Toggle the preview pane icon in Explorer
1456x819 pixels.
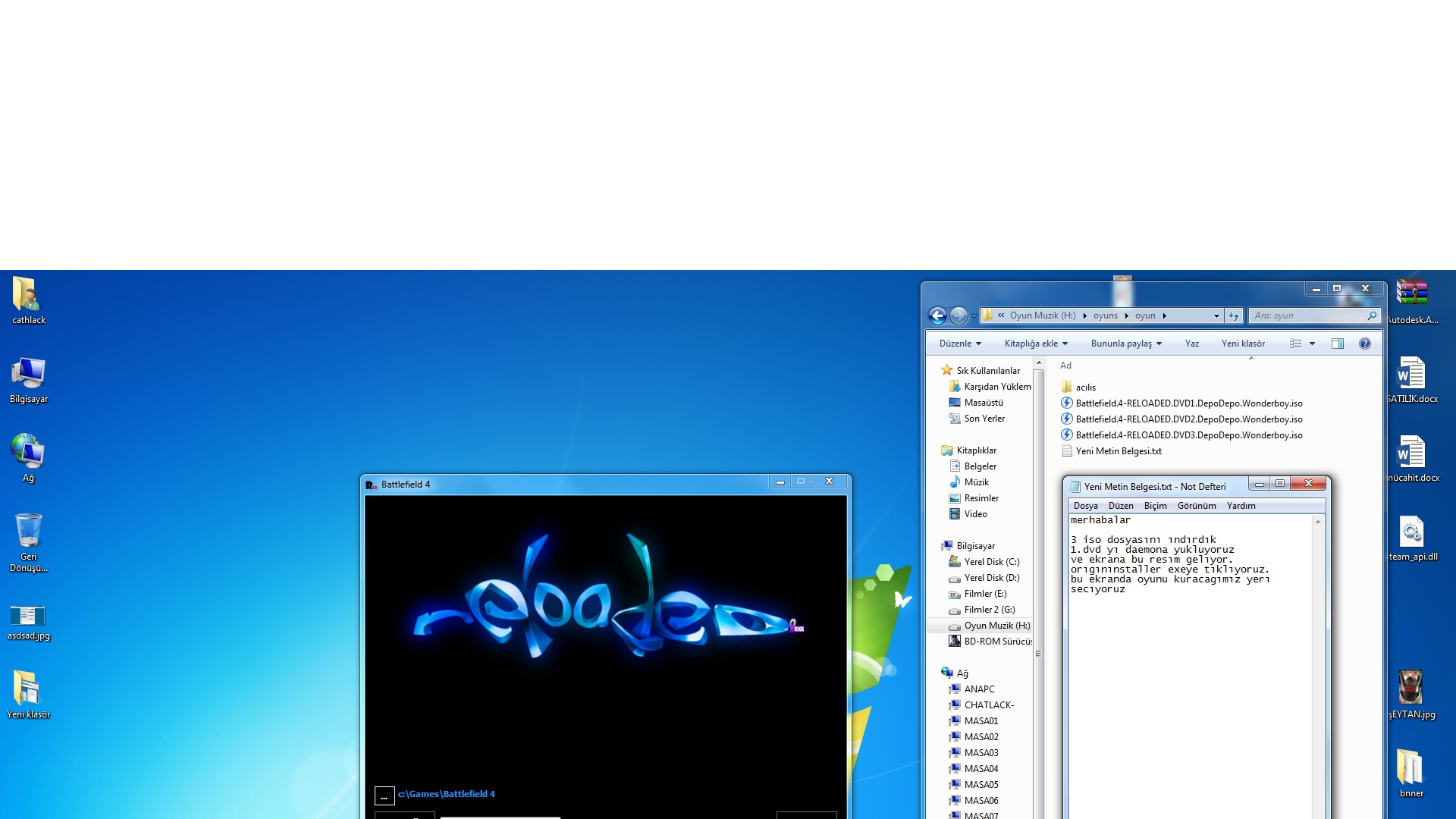[x=1338, y=344]
